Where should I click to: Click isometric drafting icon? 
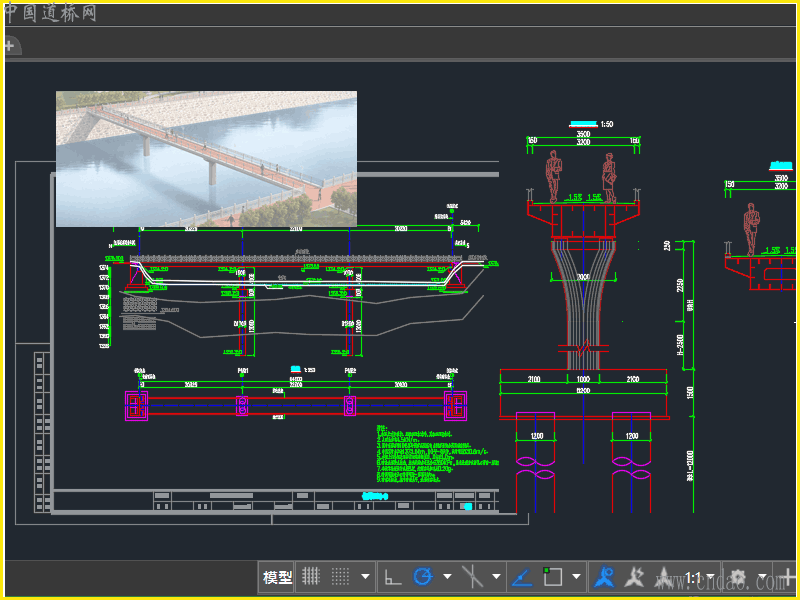coord(473,577)
